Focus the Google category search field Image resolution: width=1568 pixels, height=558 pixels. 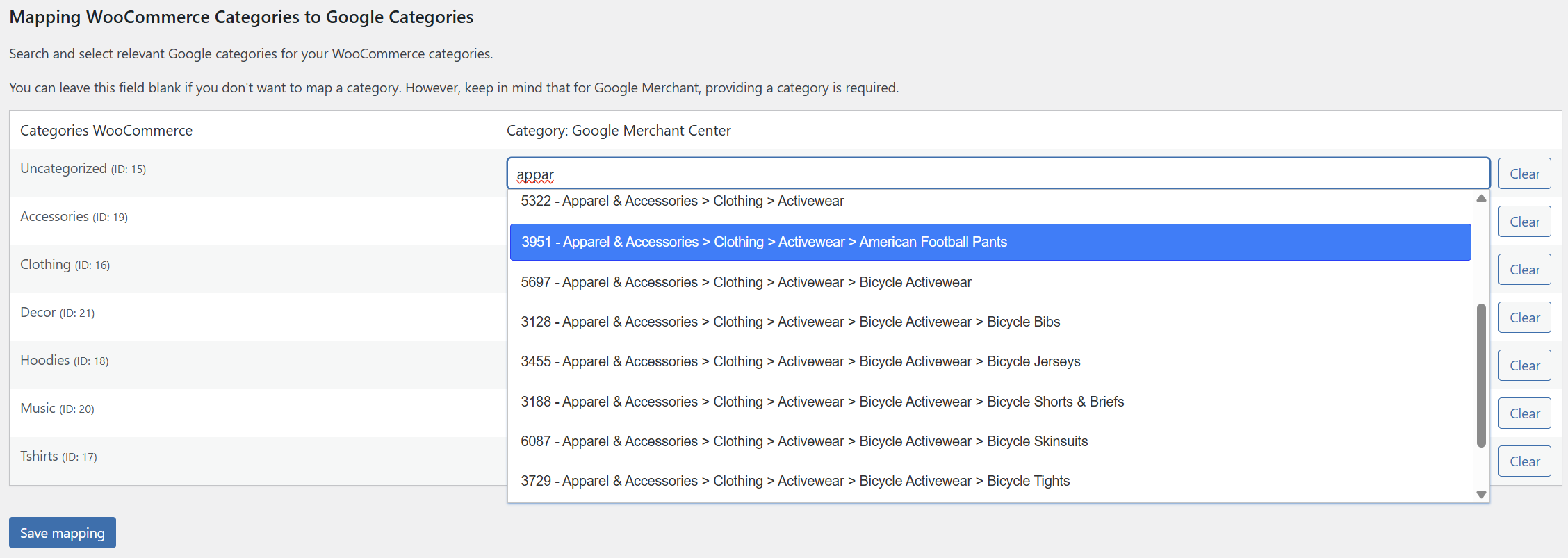tap(998, 174)
